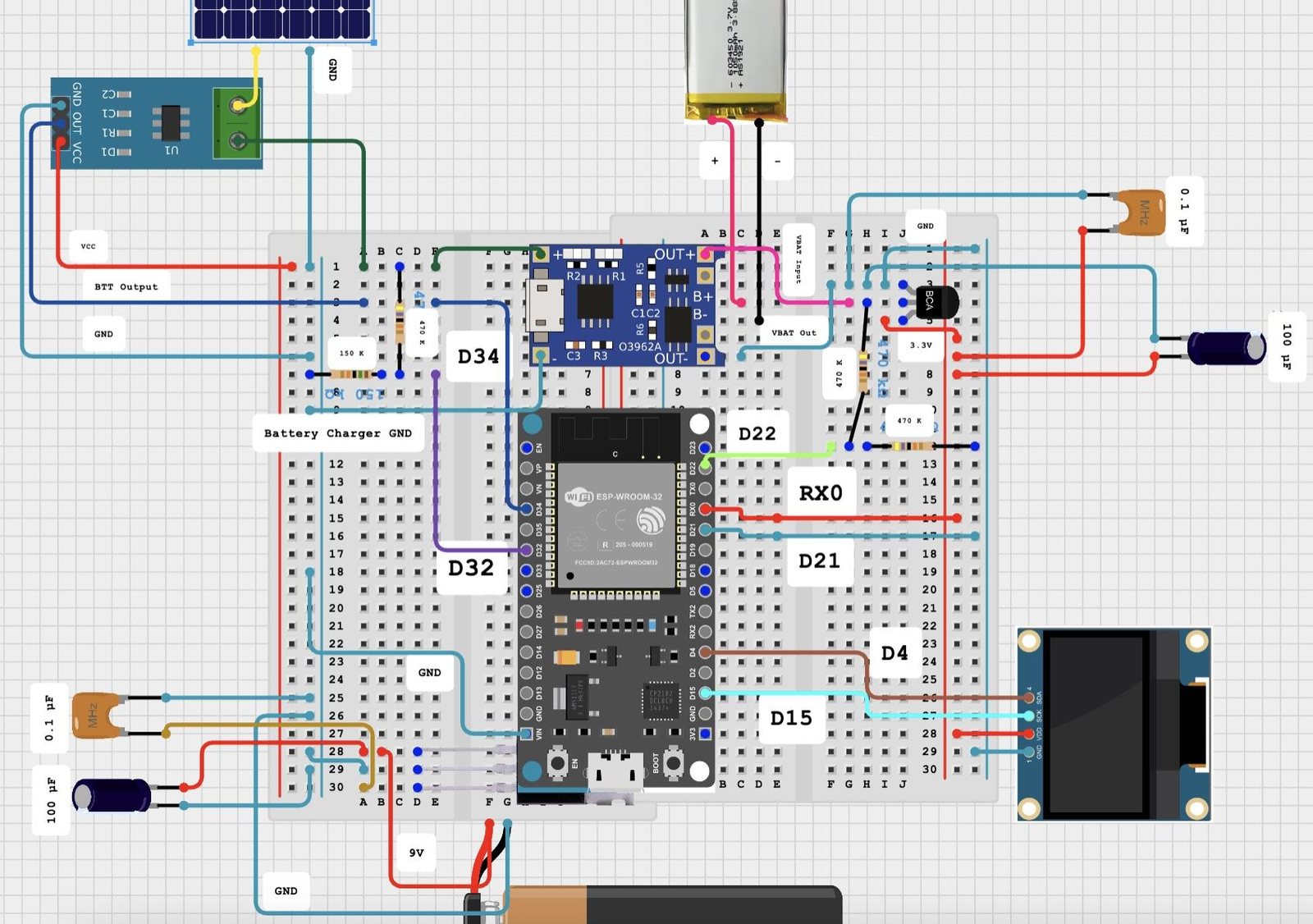Click the green screw terminal on sensor module
This screenshot has width=1313, height=924.
click(x=237, y=123)
